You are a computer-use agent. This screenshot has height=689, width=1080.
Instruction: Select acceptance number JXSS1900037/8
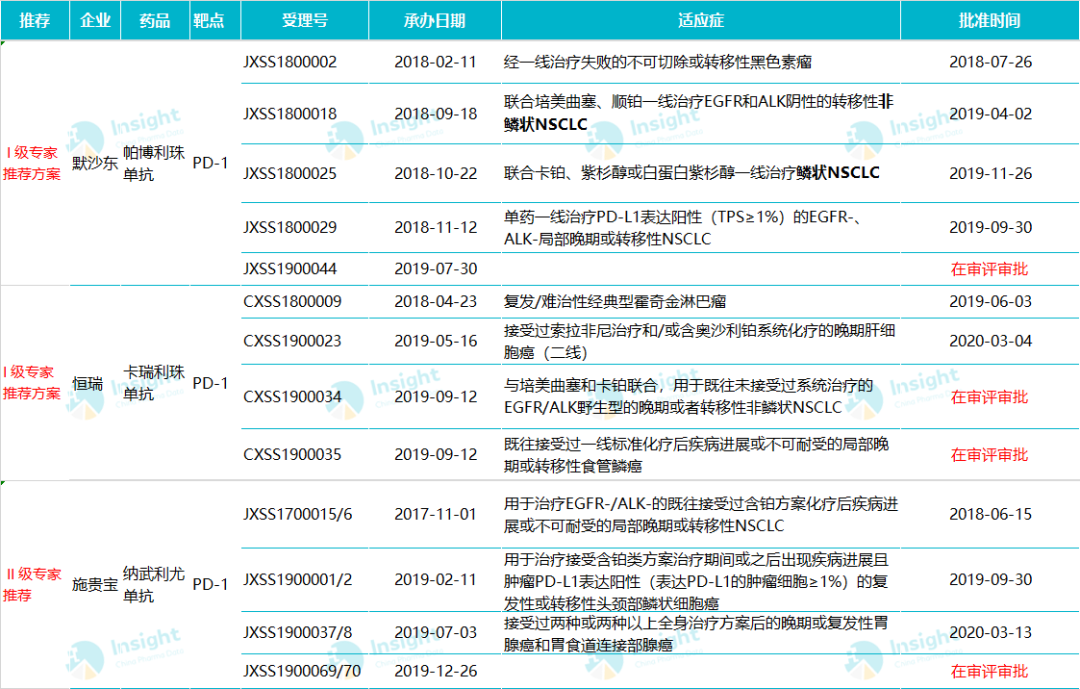[298, 633]
